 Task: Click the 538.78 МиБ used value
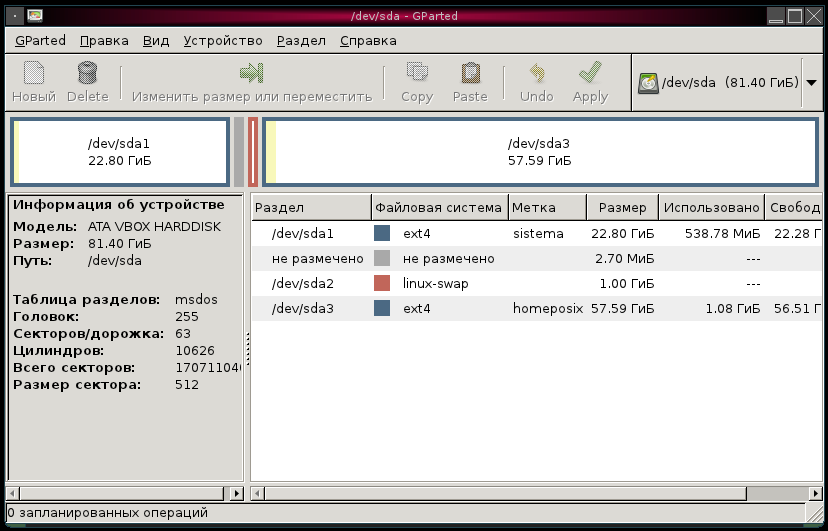(722, 233)
